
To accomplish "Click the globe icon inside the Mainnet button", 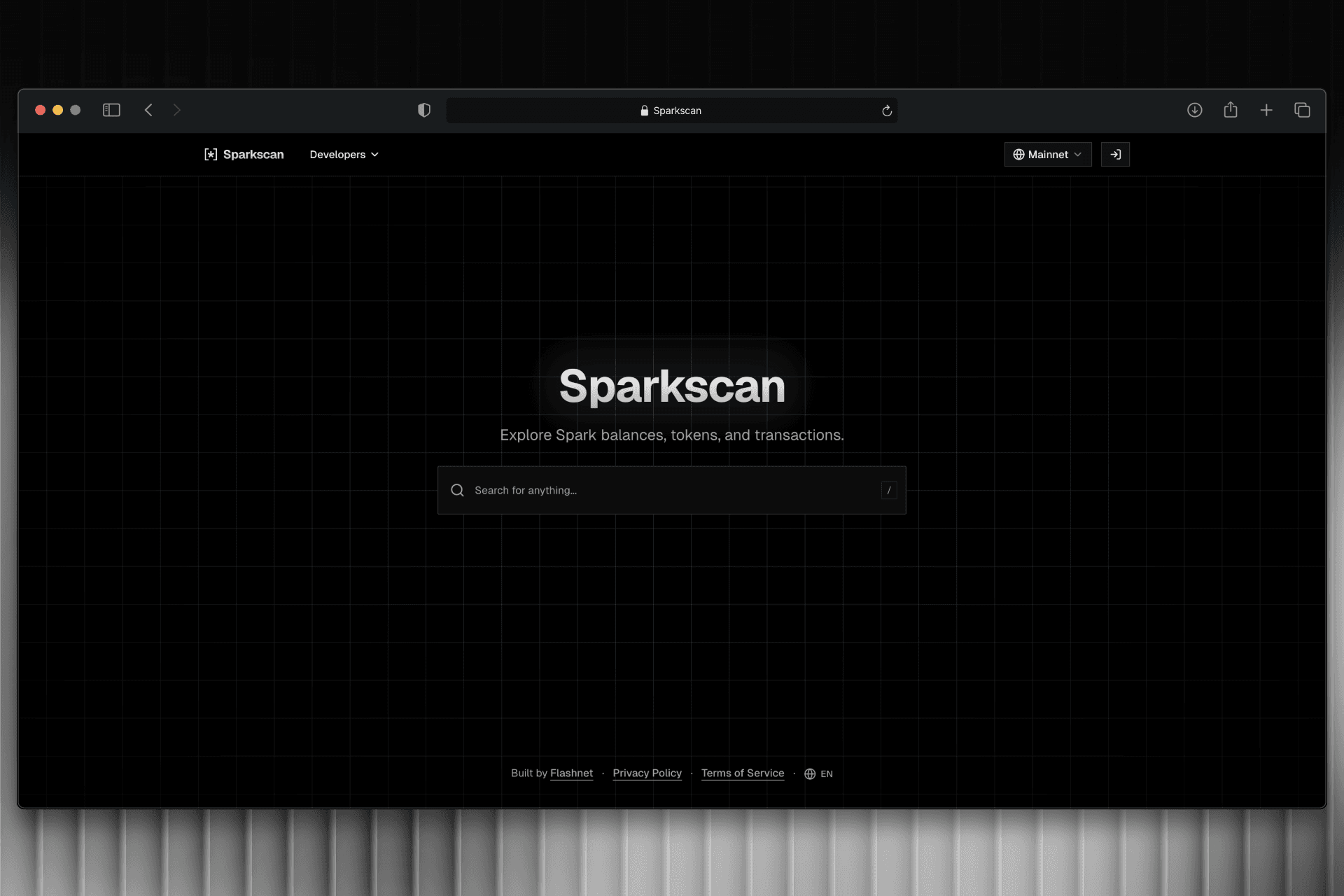I will (1019, 154).
